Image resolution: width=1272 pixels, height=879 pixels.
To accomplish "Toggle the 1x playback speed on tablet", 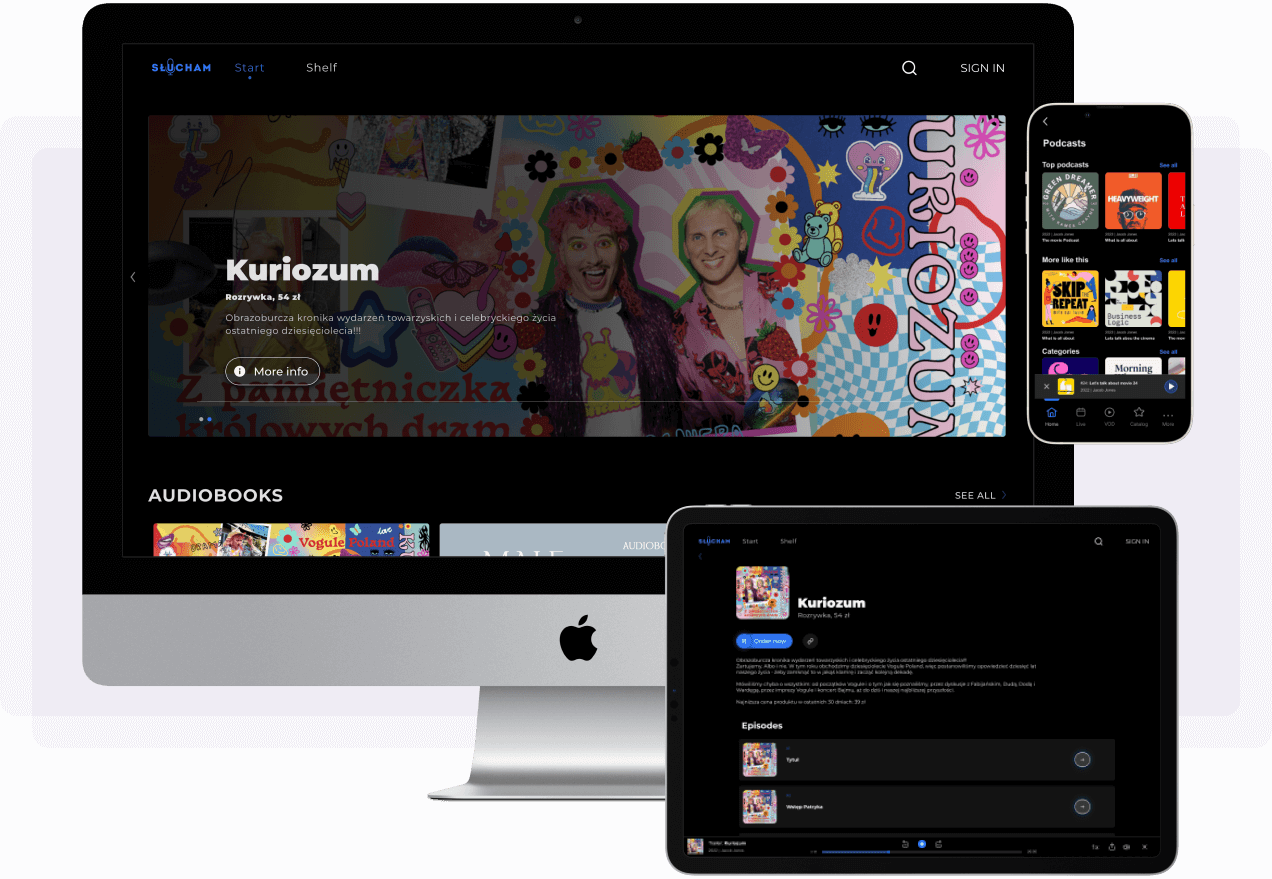I will click(x=1095, y=846).
